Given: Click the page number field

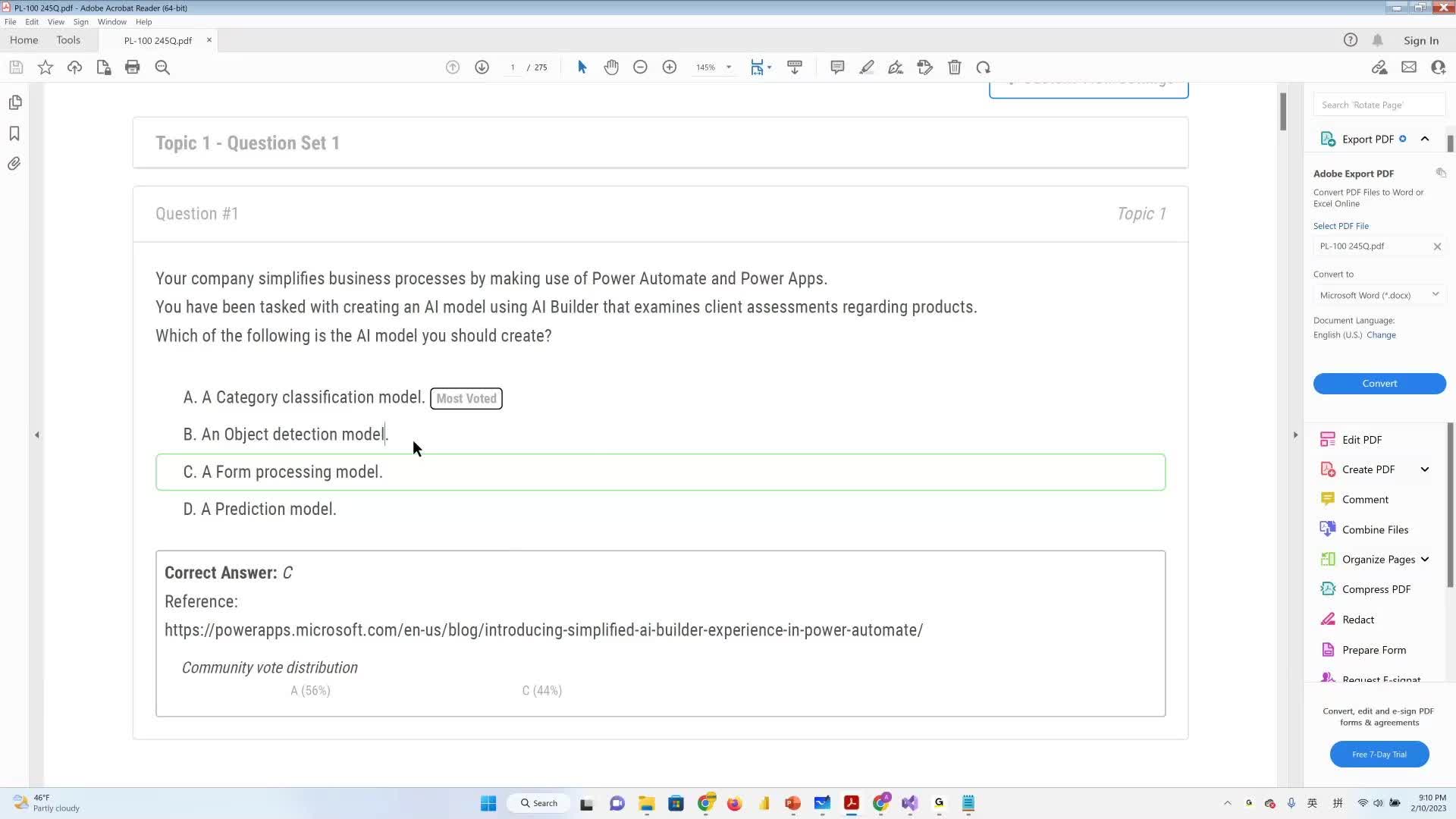Looking at the screenshot, I should pyautogui.click(x=513, y=67).
